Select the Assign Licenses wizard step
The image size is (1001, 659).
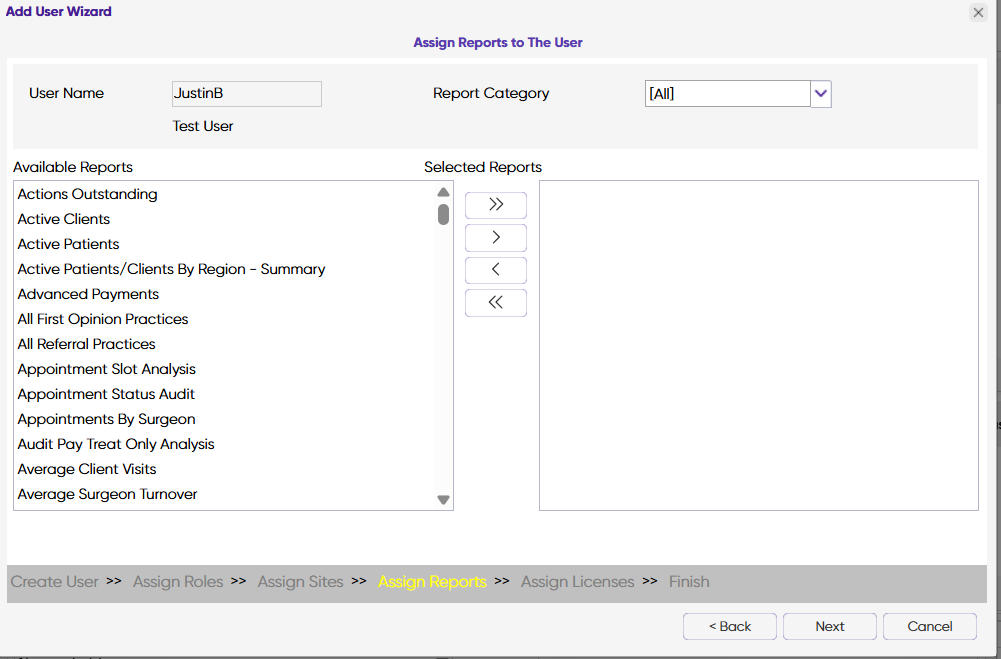[578, 582]
